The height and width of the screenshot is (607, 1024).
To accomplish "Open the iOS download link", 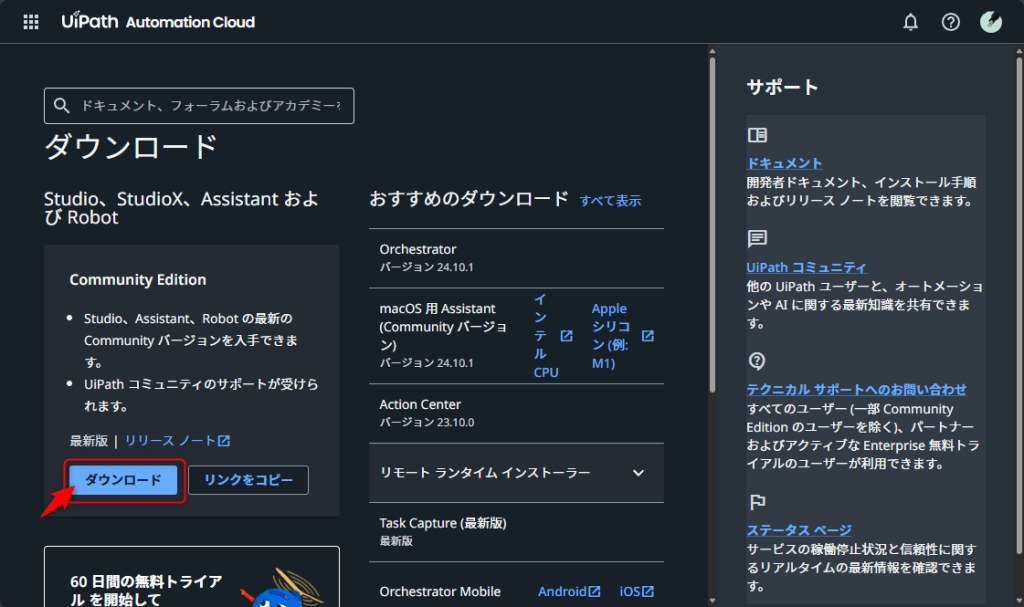I will tap(630, 591).
